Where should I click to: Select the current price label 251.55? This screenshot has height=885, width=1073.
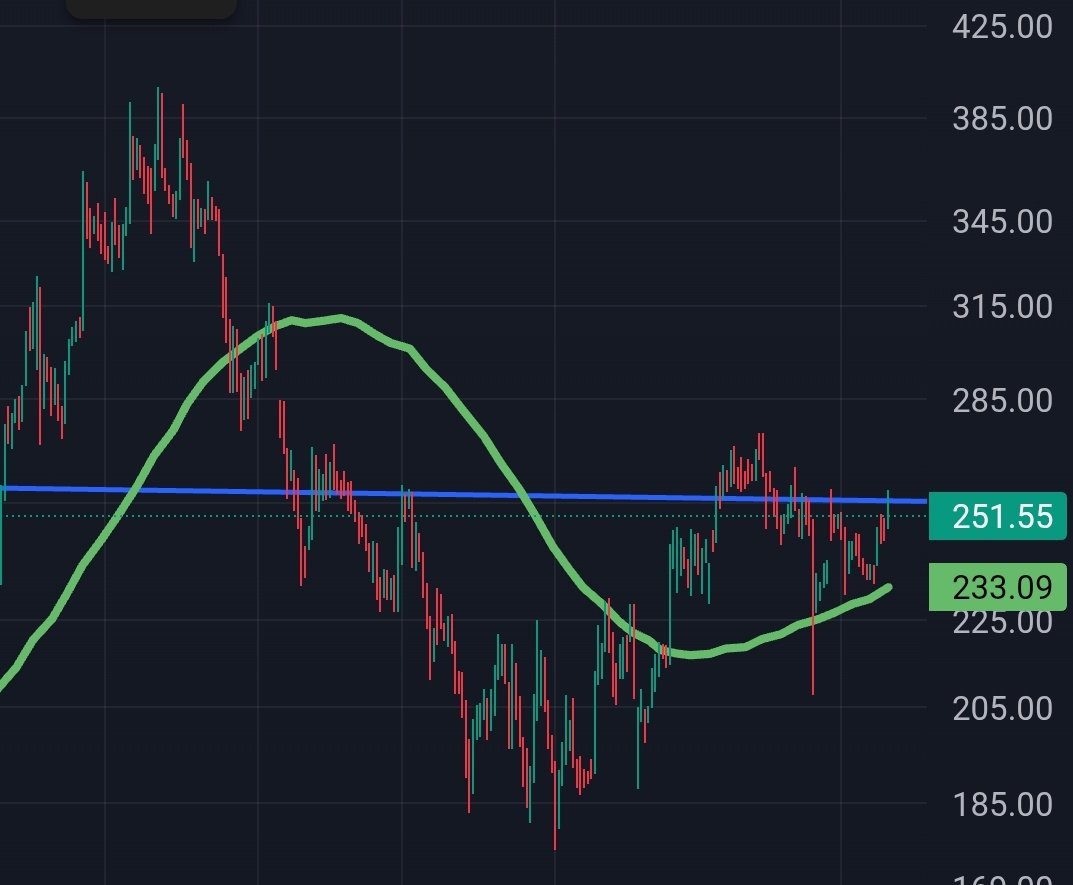(x=997, y=516)
